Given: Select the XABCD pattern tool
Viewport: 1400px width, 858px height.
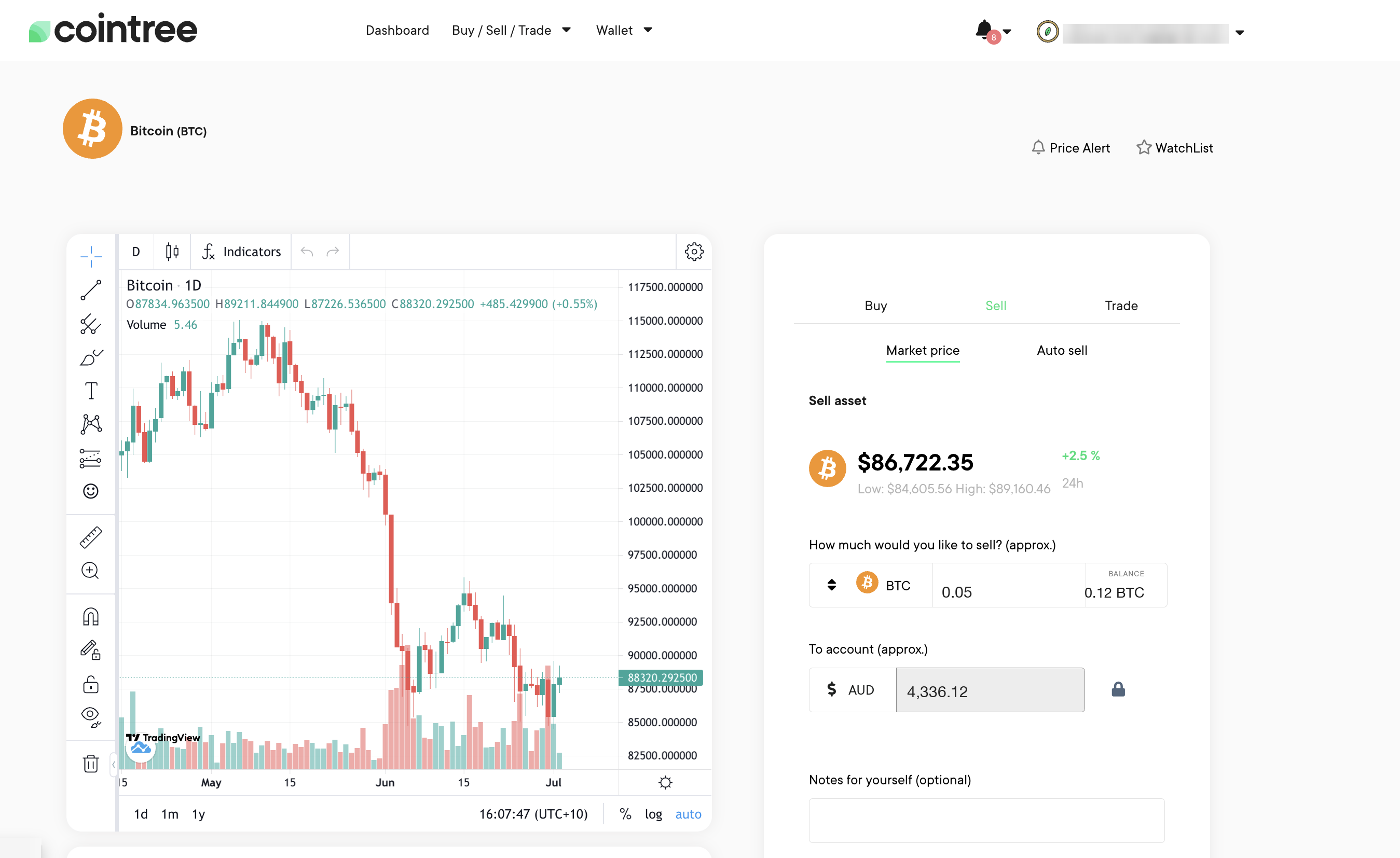Looking at the screenshot, I should [x=91, y=424].
